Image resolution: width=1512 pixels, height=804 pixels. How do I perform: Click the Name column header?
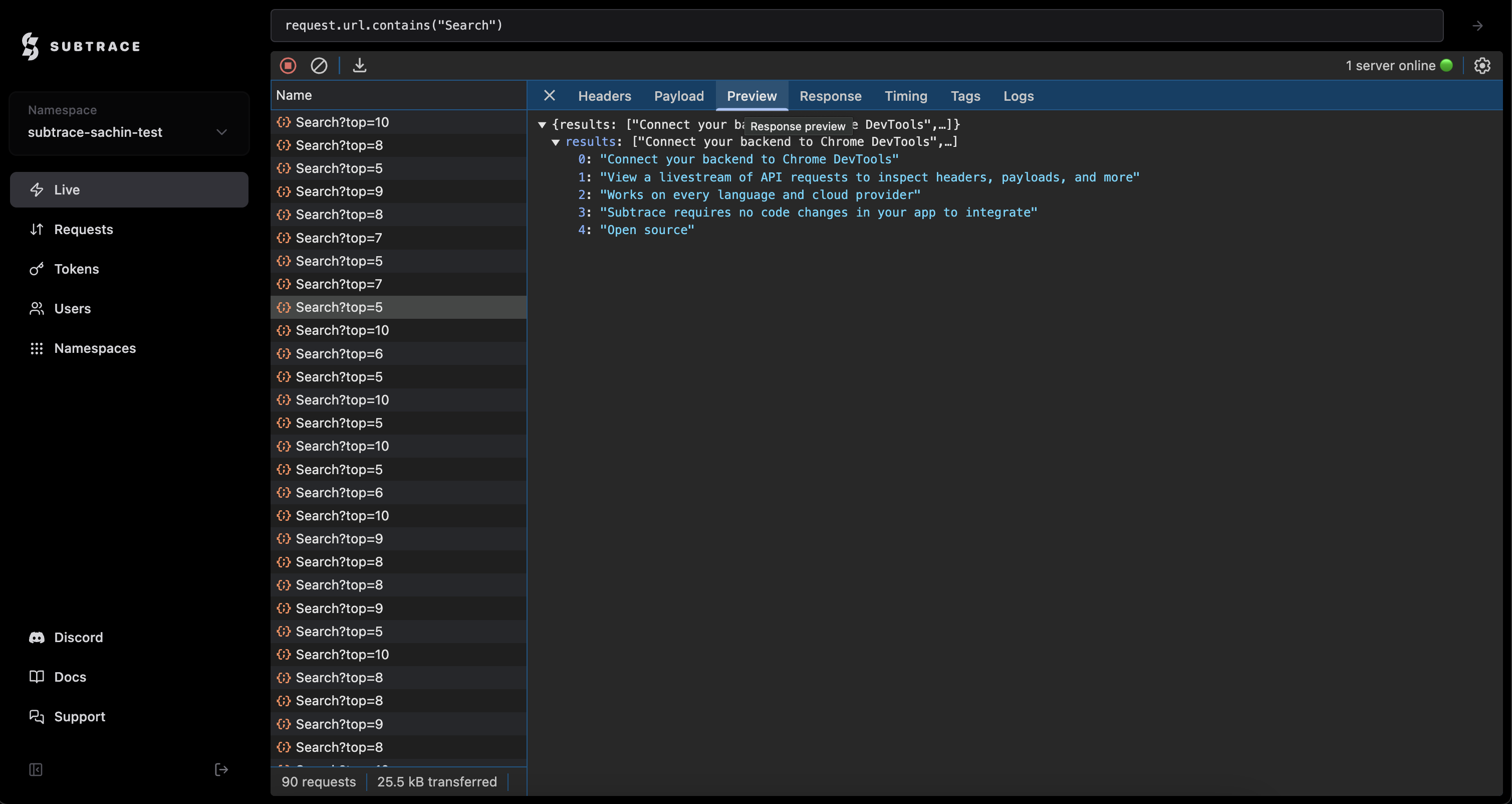click(399, 95)
